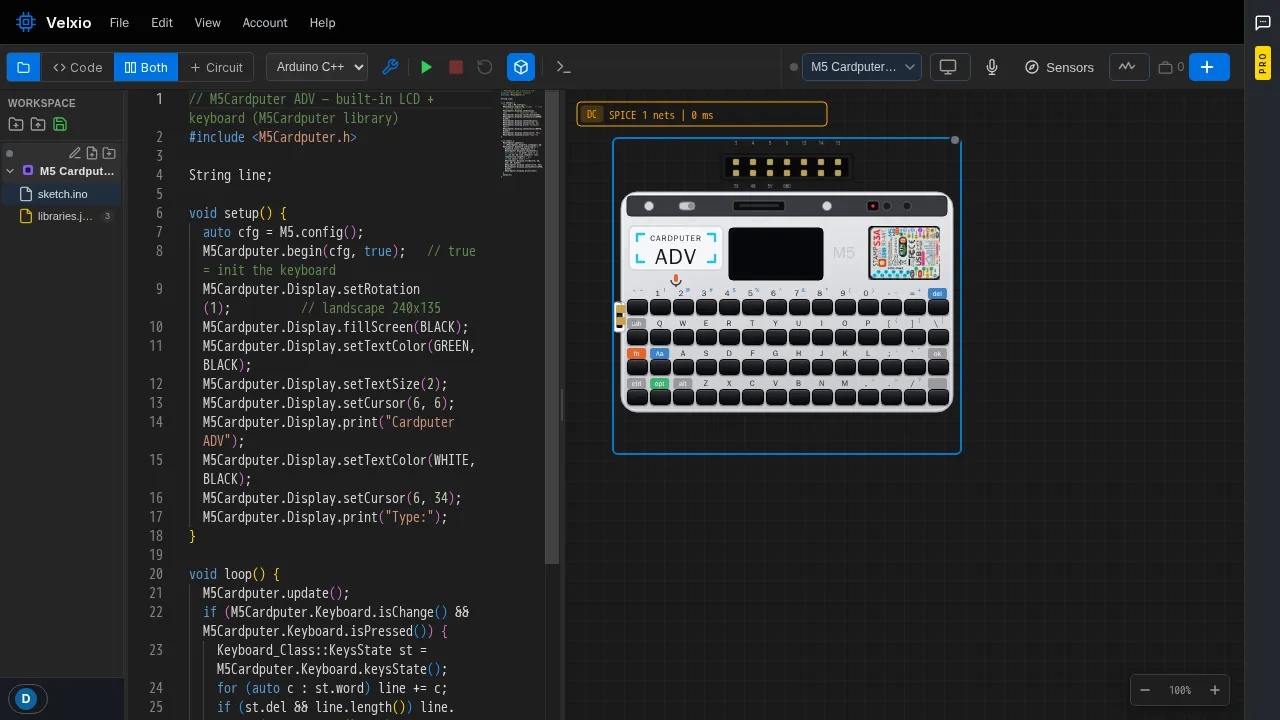This screenshot has width=1280, height=720.
Task: Open the Edit menu
Action: click(162, 22)
